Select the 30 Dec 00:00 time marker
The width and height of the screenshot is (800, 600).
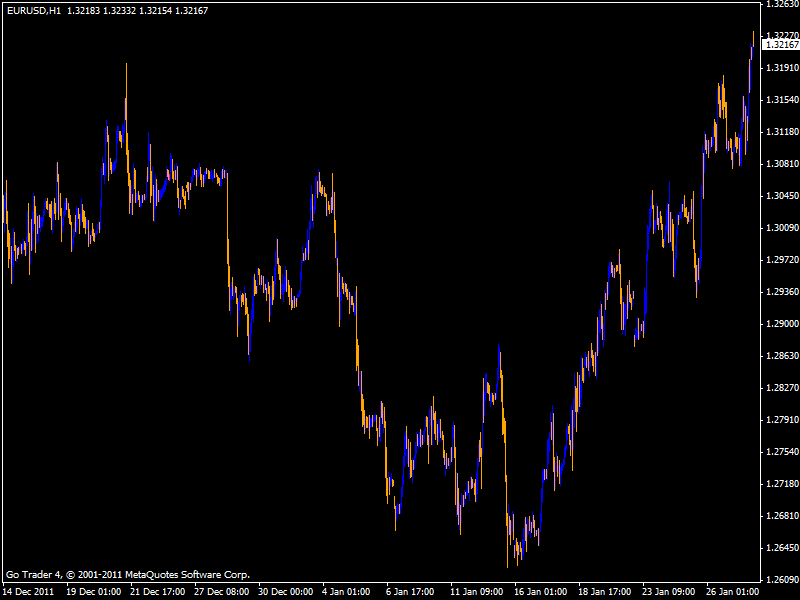(286, 592)
